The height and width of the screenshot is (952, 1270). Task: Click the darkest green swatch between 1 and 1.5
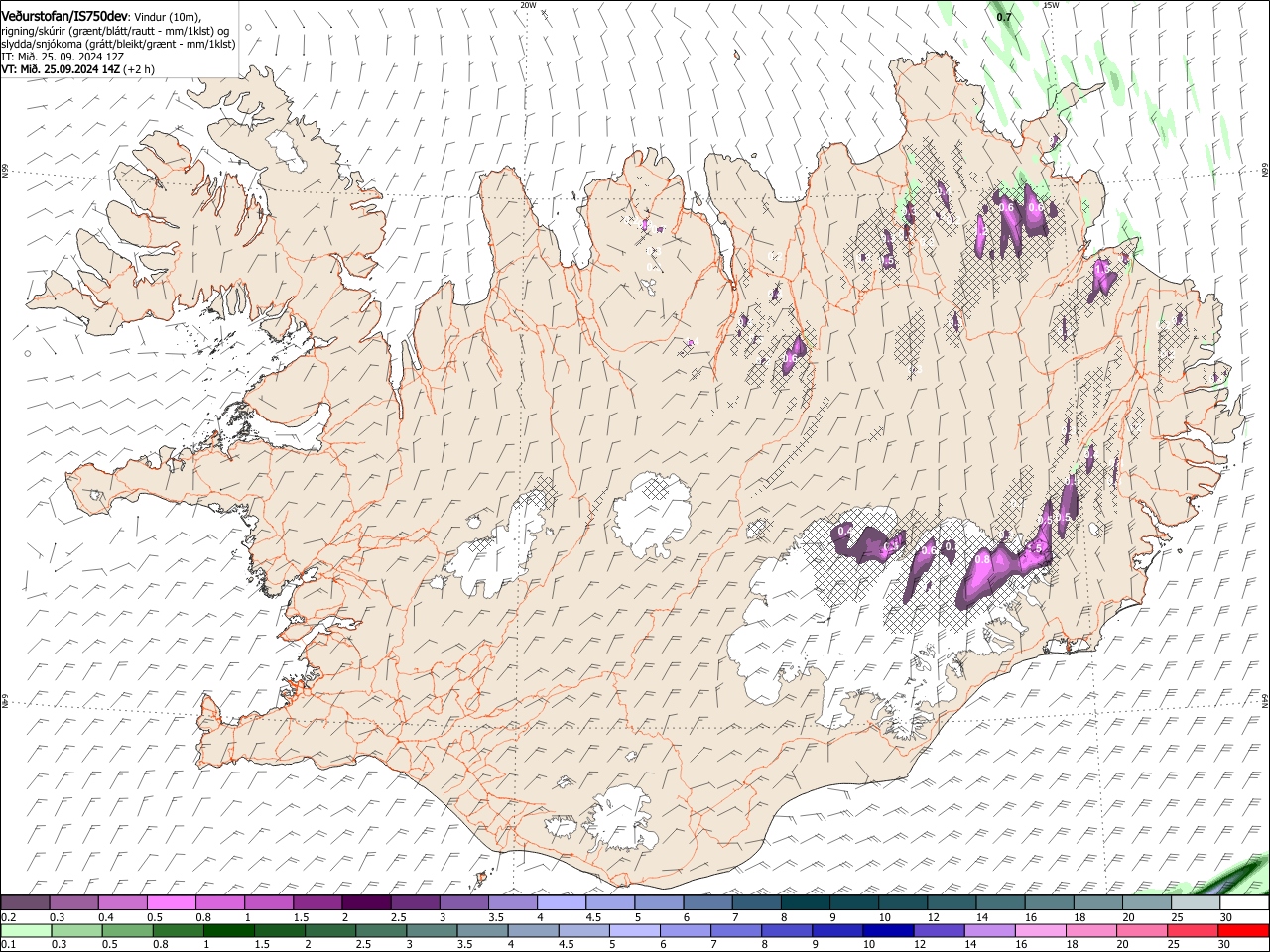point(229,930)
